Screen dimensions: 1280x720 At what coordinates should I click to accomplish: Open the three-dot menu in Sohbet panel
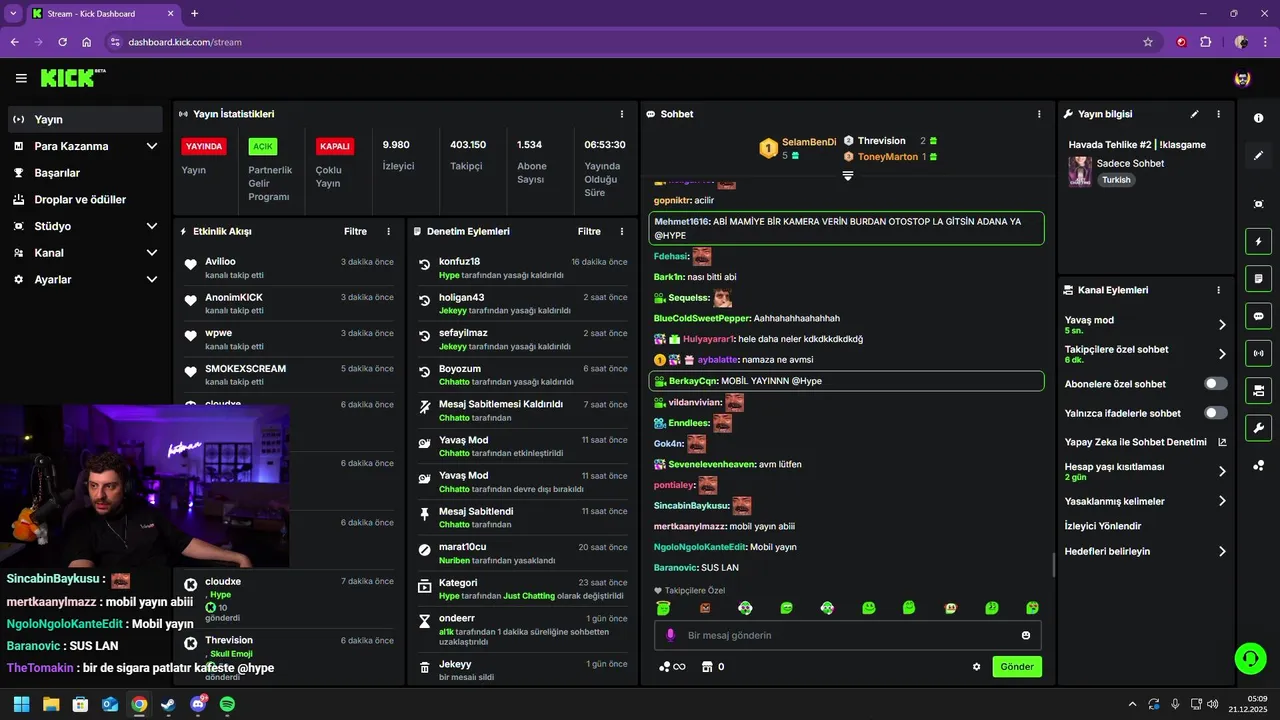1039,114
